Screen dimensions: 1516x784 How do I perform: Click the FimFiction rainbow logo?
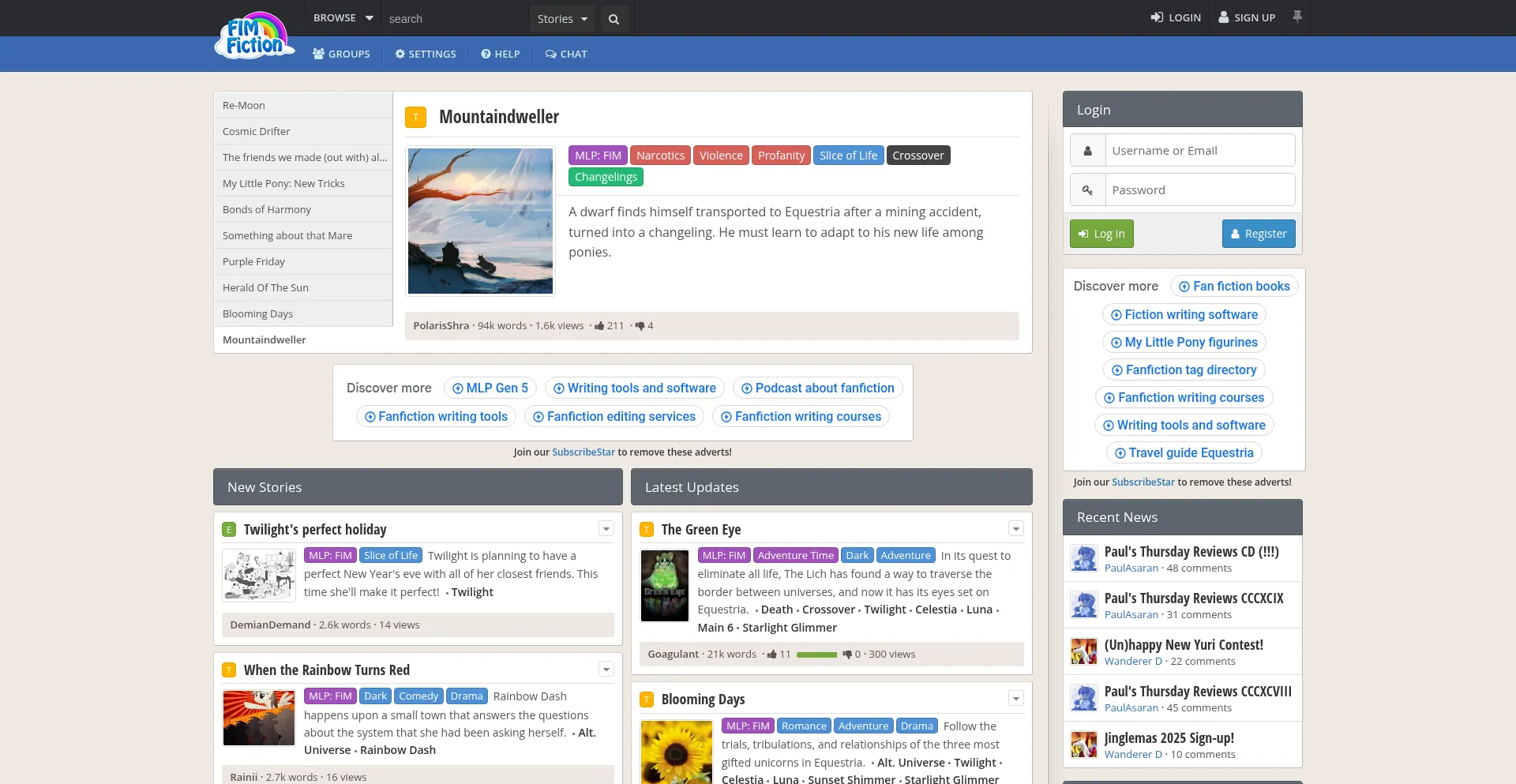tap(253, 35)
